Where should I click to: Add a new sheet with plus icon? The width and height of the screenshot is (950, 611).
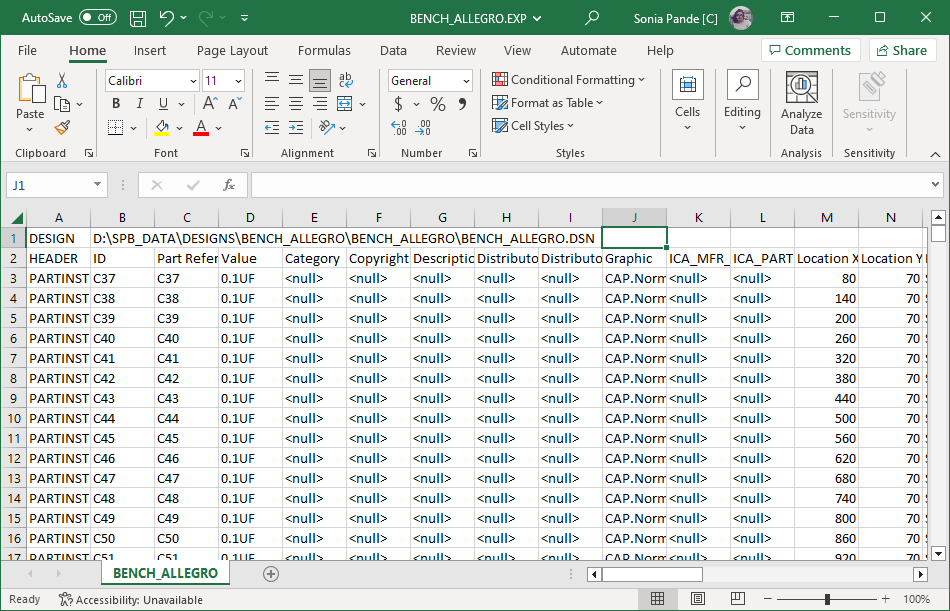[x=271, y=574]
